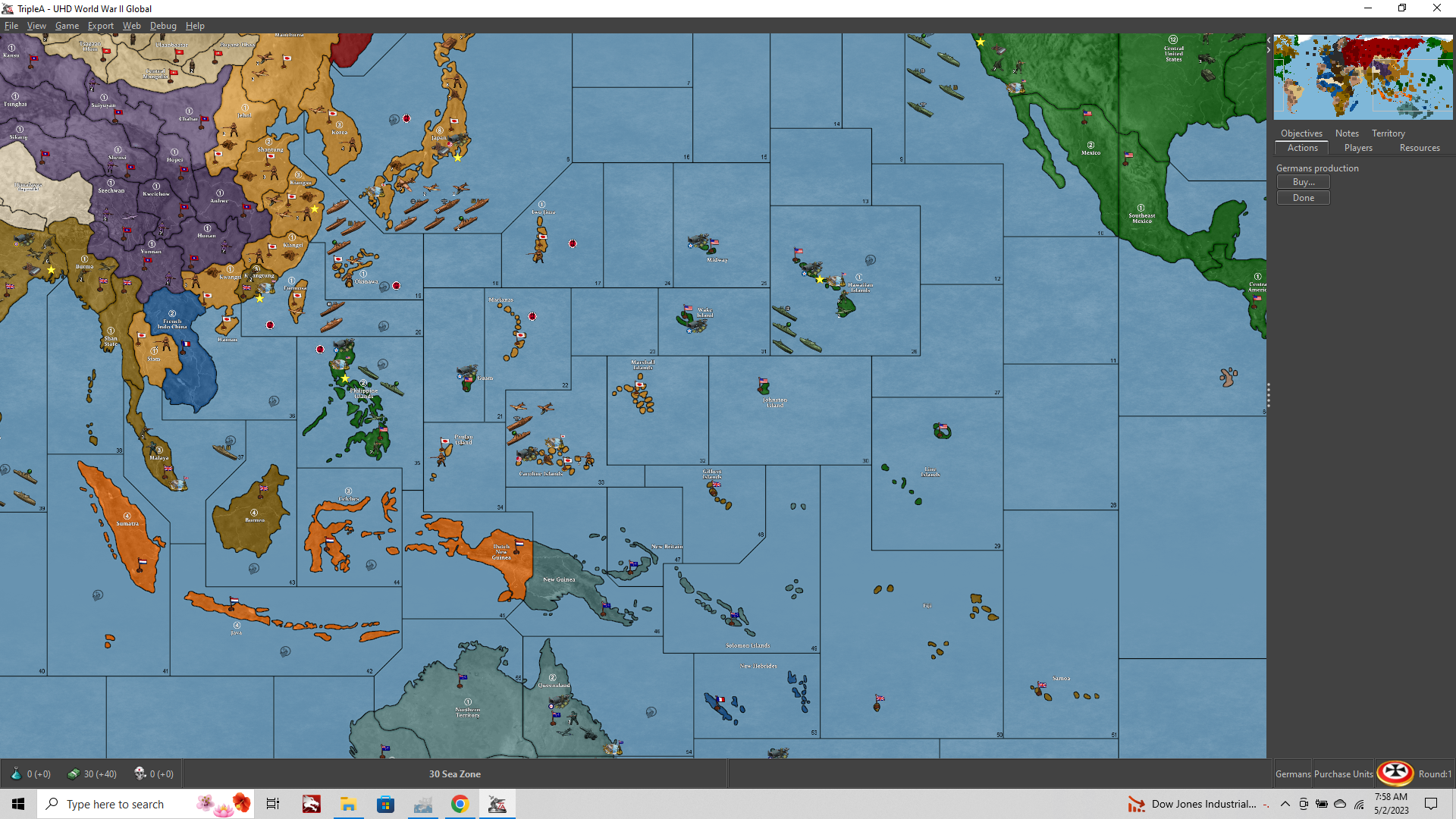Screen dimensions: 1456x819
Task: Open the notification center icon
Action: [x=1431, y=804]
